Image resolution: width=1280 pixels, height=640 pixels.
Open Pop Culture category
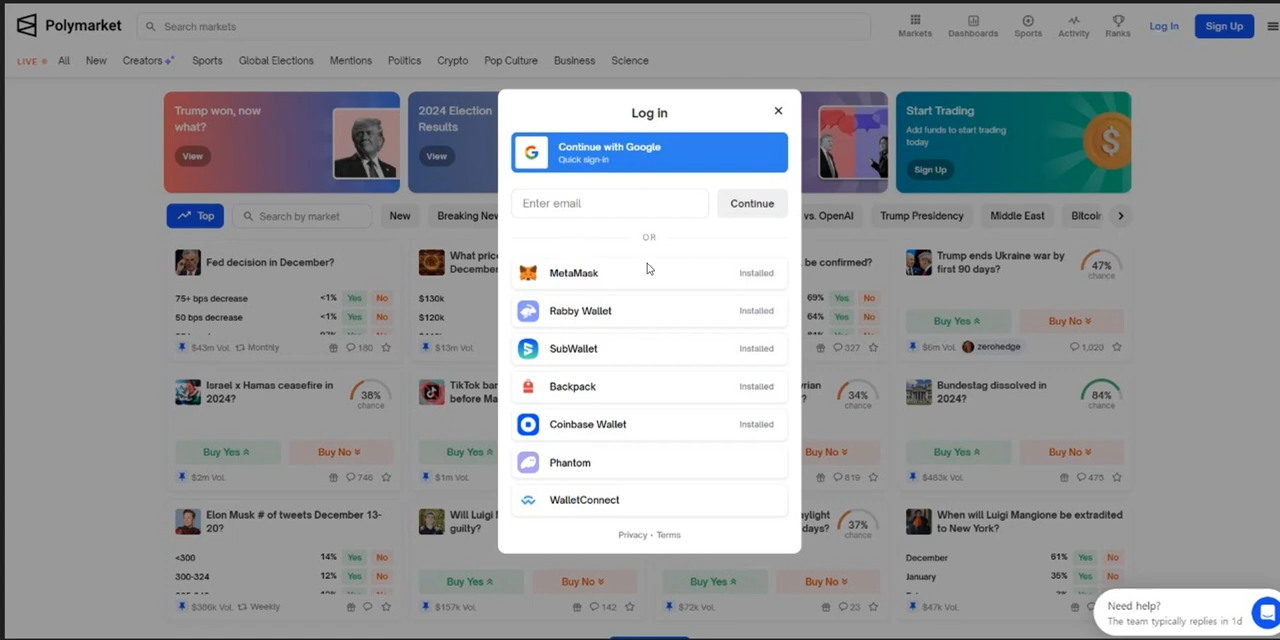click(x=511, y=61)
